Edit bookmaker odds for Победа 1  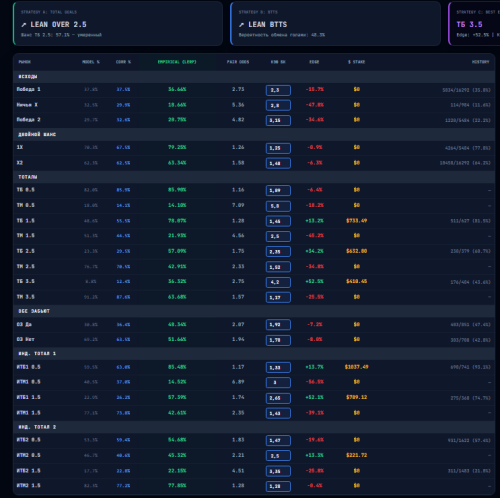click(278, 90)
